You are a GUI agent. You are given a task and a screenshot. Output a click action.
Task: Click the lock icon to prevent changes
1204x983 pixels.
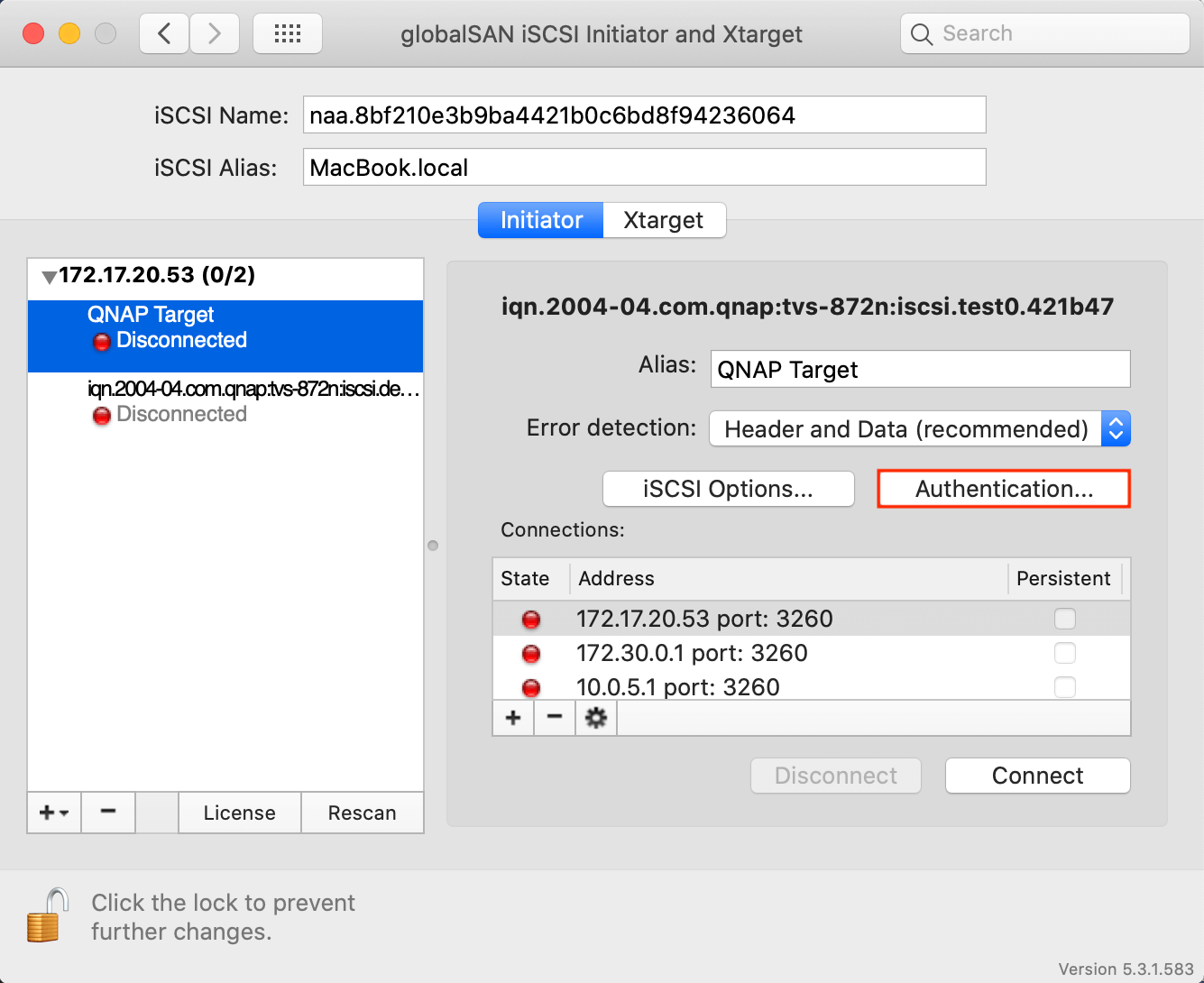coord(47,915)
